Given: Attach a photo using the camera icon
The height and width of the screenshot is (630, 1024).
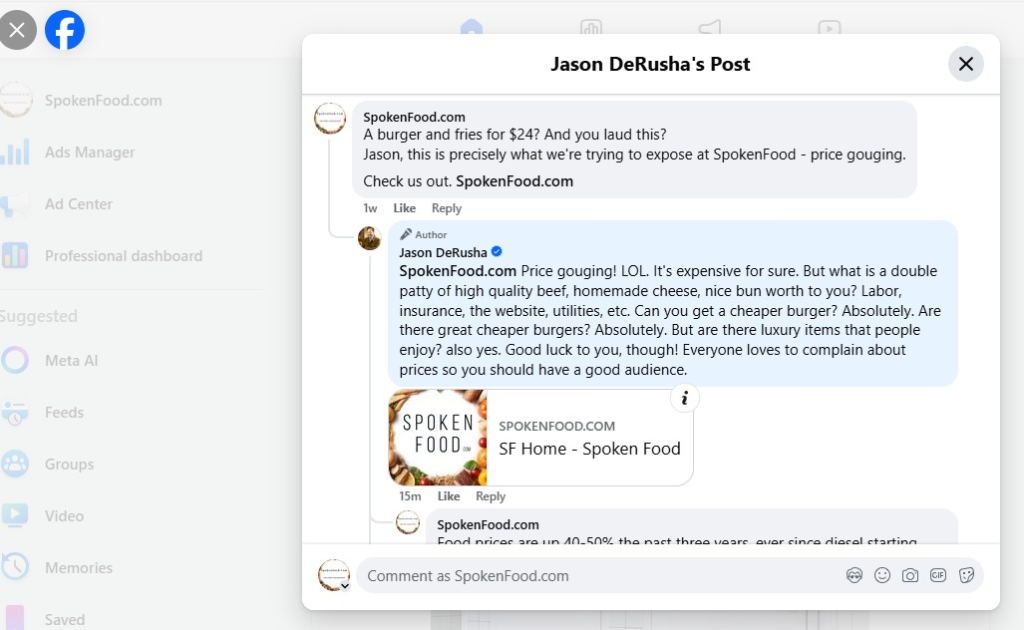Looking at the screenshot, I should coord(910,575).
